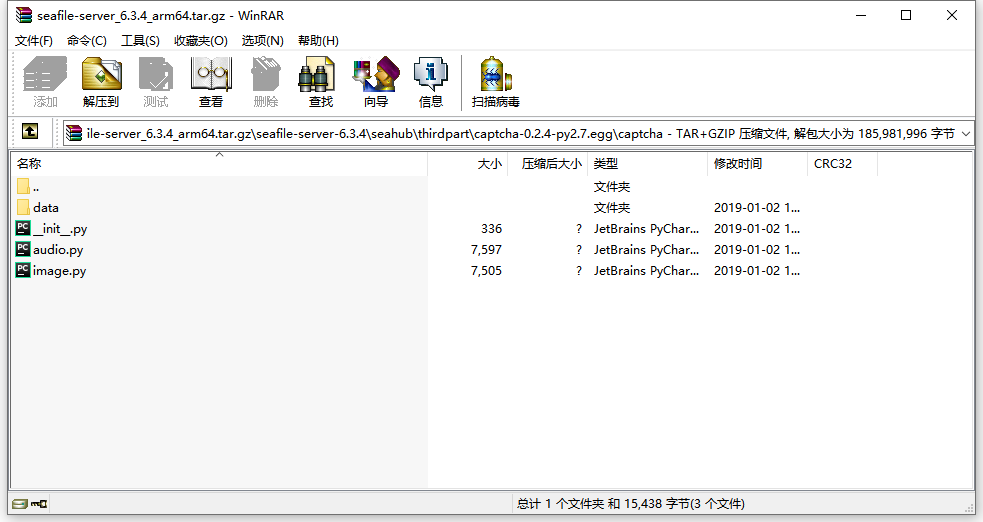
Task: Show archive 信息 (Info) icon
Action: pyautogui.click(x=431, y=82)
